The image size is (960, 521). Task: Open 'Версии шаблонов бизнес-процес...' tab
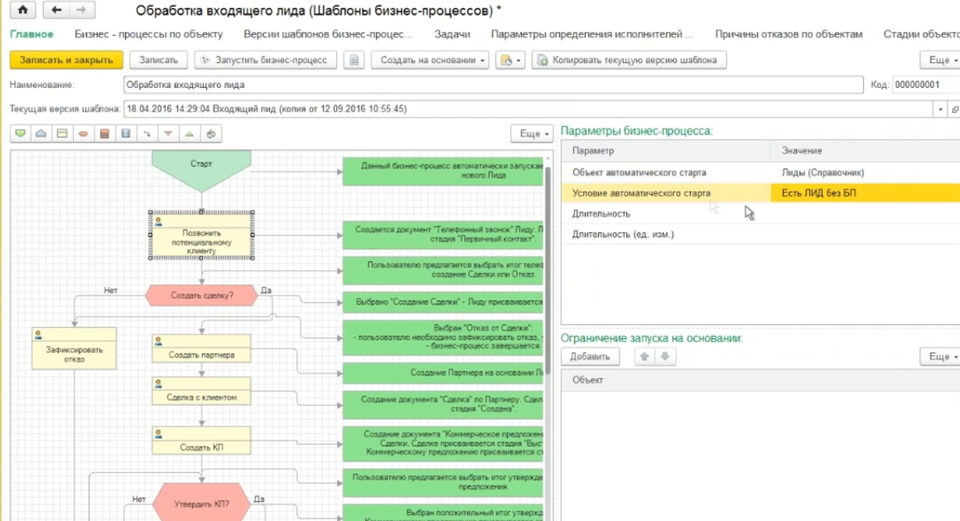(x=328, y=34)
